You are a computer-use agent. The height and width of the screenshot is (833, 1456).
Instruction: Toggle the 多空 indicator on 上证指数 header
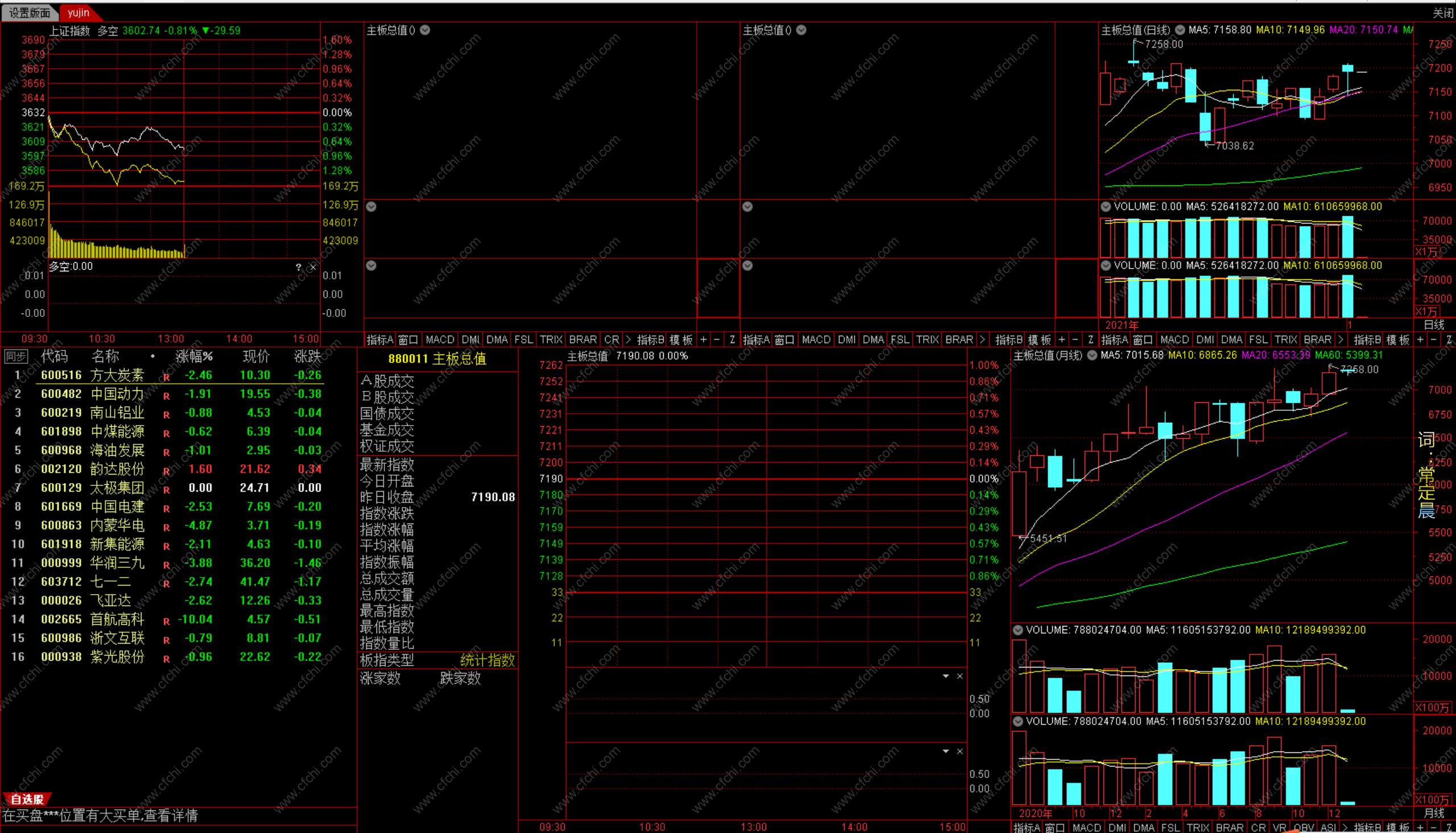(x=107, y=30)
